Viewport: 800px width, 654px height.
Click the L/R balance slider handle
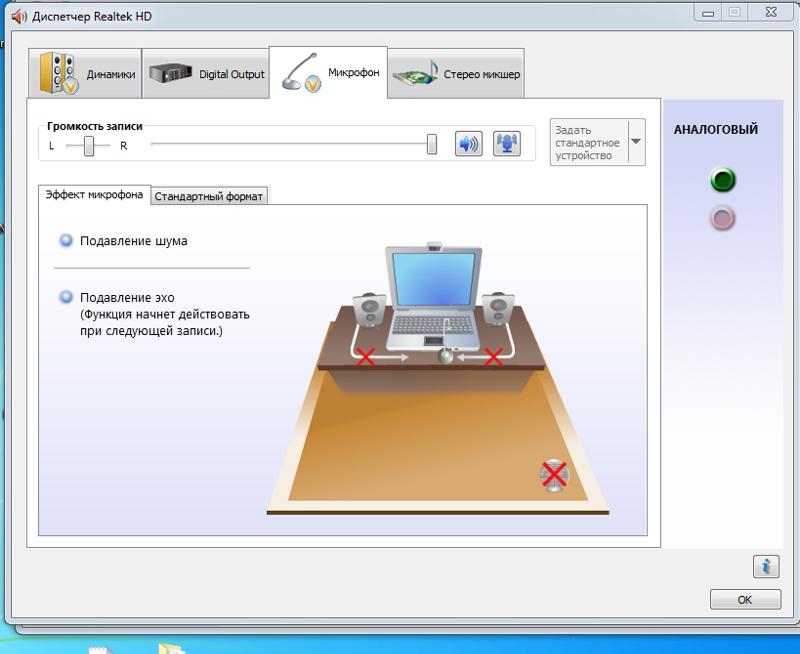[89, 146]
